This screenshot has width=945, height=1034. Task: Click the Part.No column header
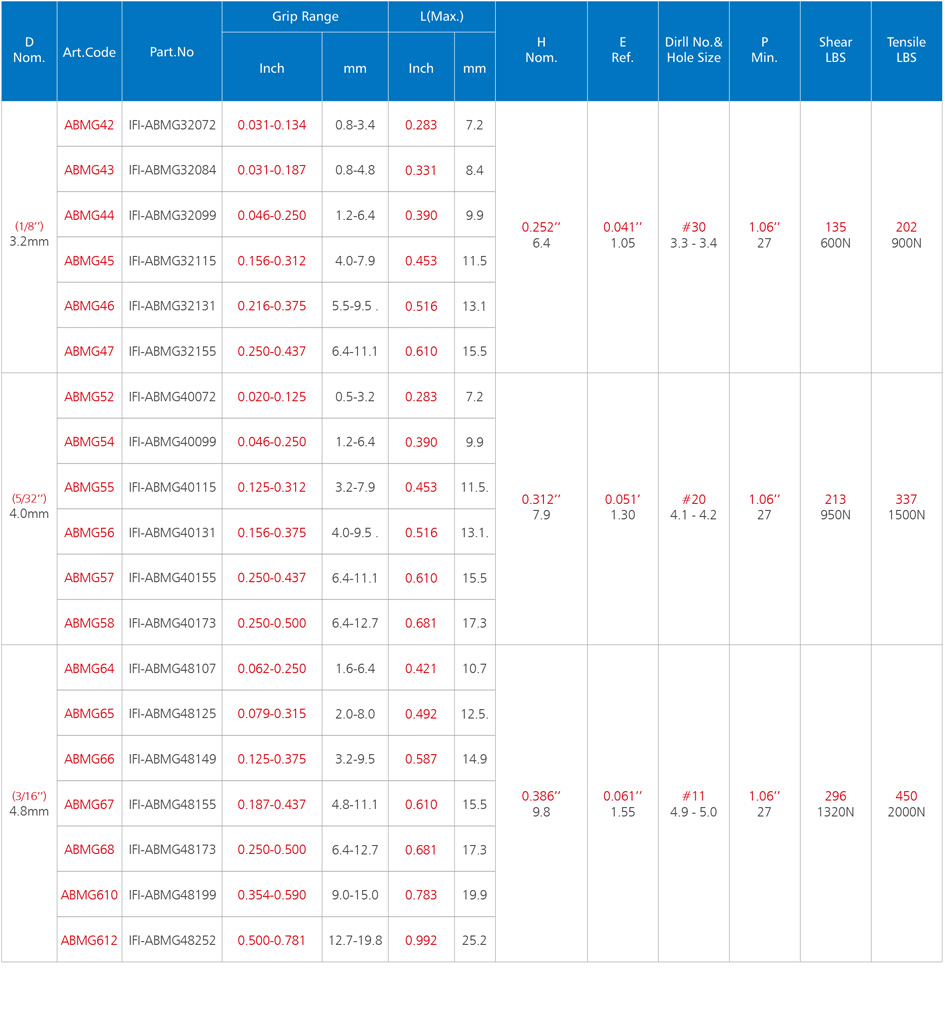(171, 51)
